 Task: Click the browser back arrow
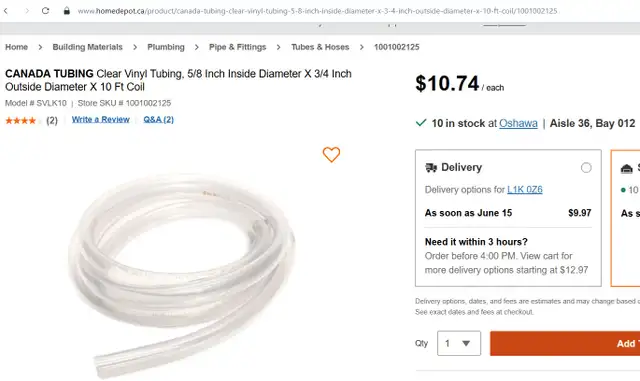click(x=6, y=11)
